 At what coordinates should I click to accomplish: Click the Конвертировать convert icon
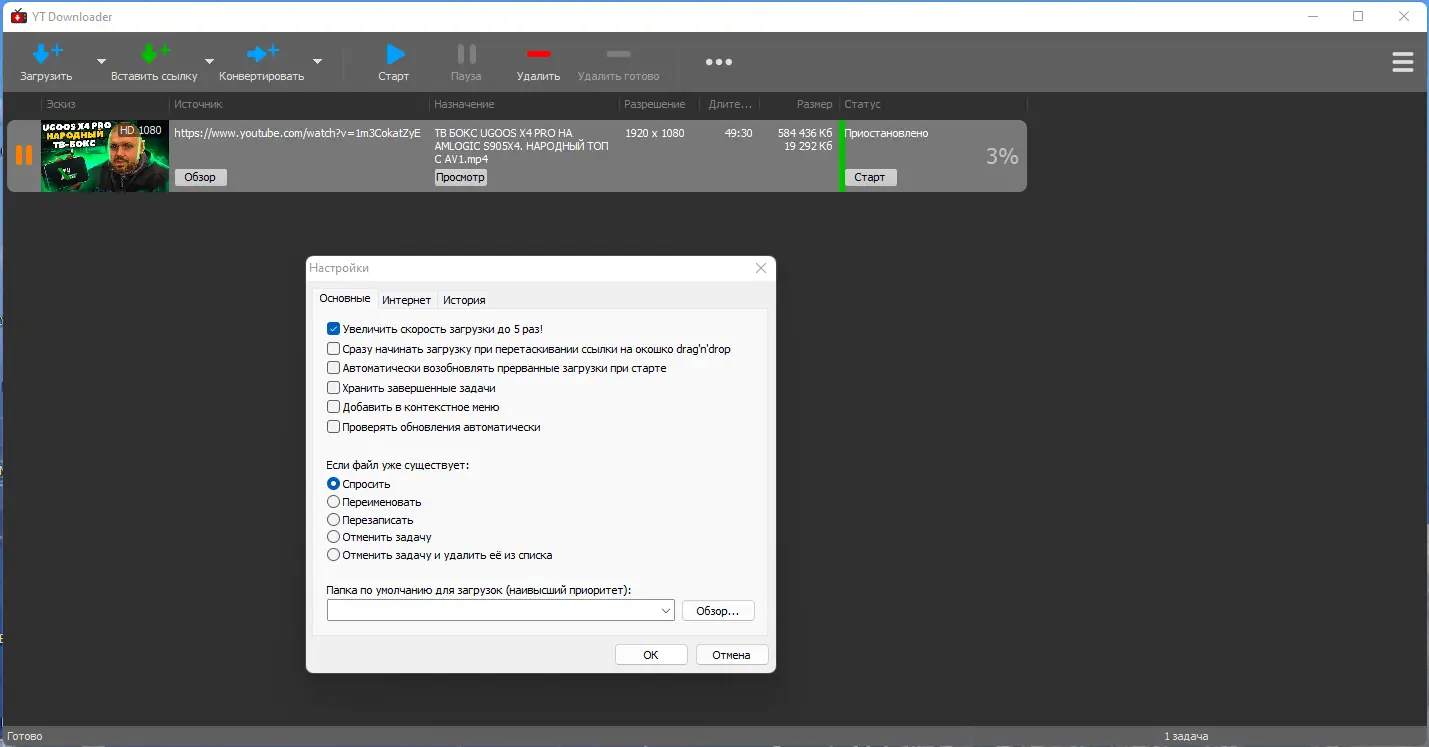(263, 54)
